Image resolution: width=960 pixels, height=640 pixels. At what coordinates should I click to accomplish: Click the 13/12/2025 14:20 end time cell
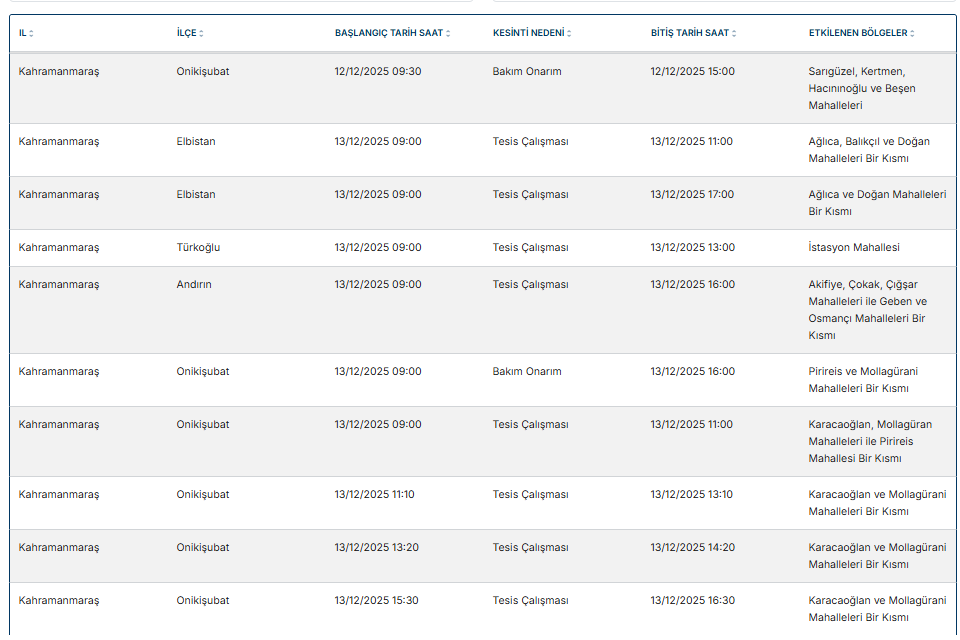(692, 548)
